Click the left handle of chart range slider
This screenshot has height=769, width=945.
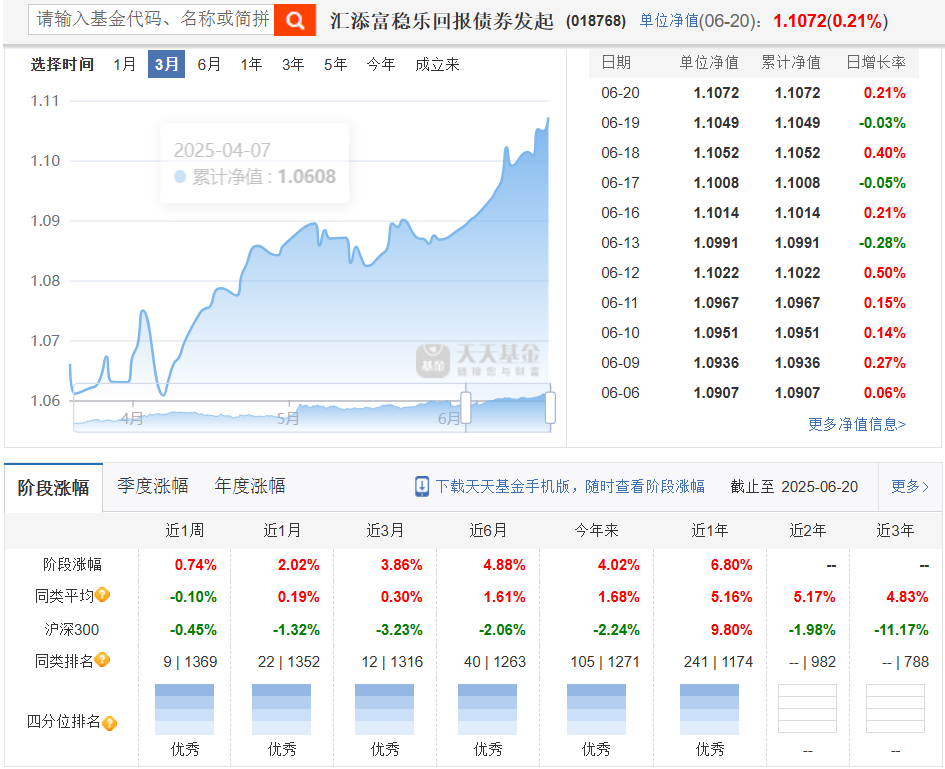[x=465, y=408]
